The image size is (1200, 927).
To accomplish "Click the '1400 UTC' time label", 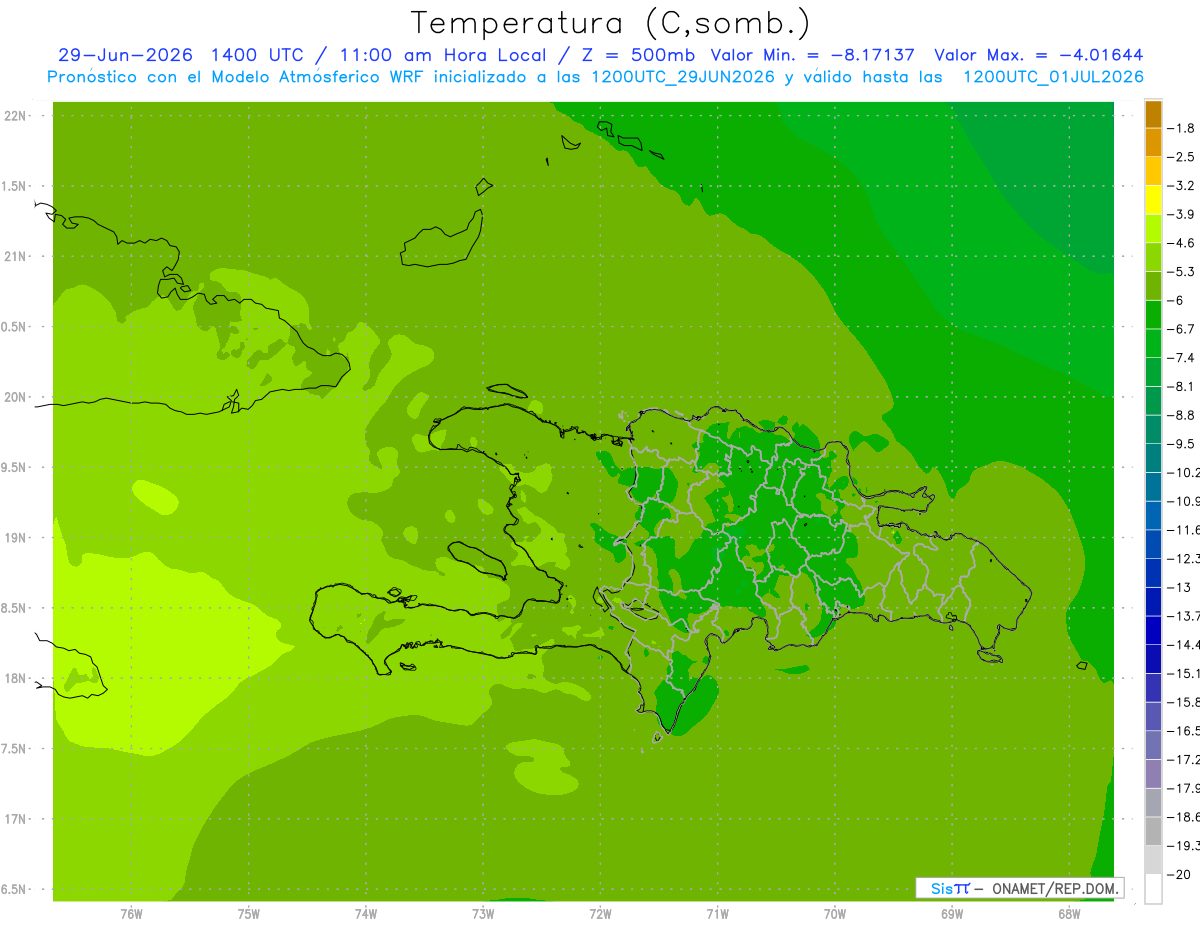I will pyautogui.click(x=257, y=55).
